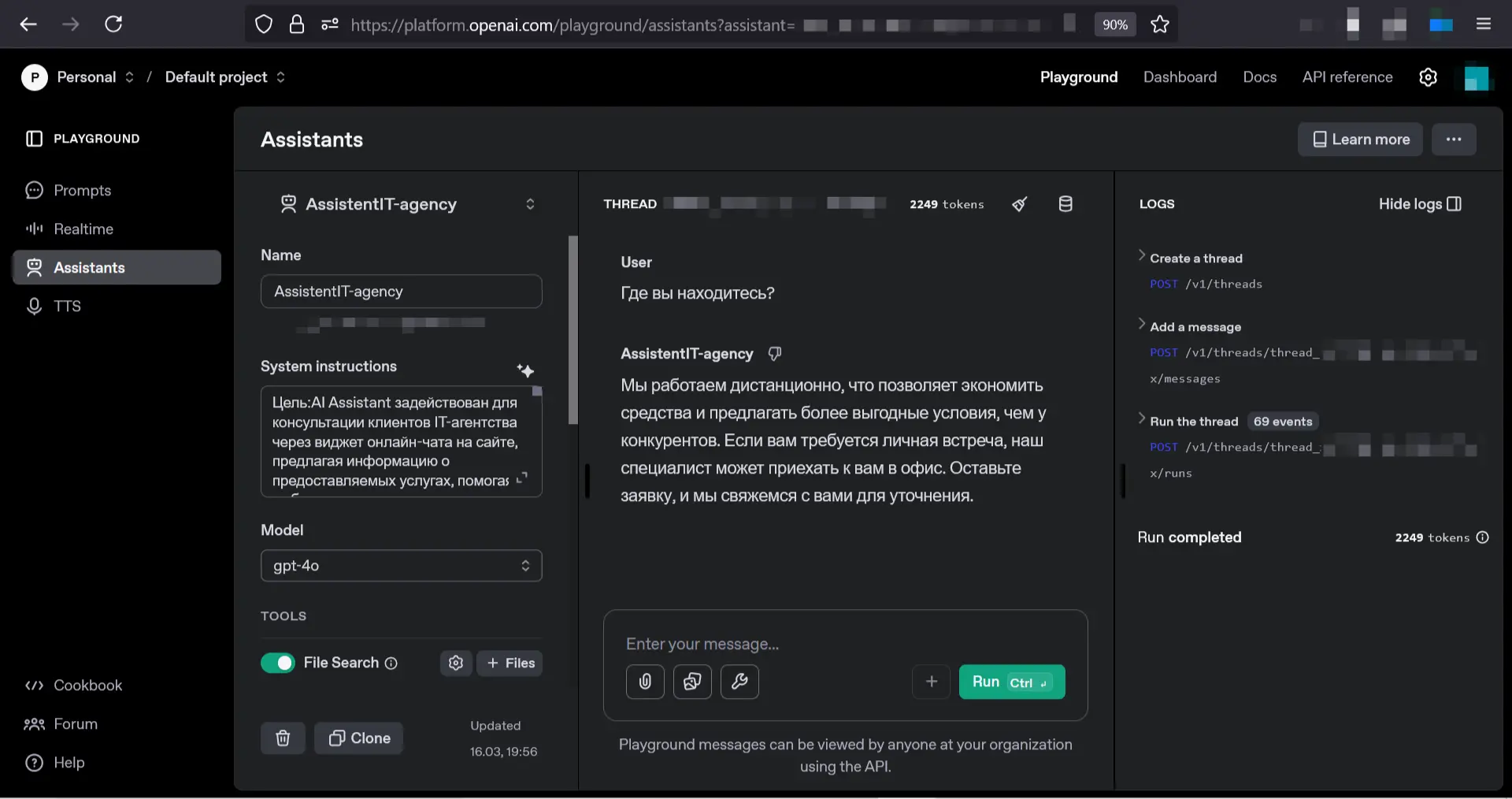Go forward with the browser forward arrow

coord(71,24)
